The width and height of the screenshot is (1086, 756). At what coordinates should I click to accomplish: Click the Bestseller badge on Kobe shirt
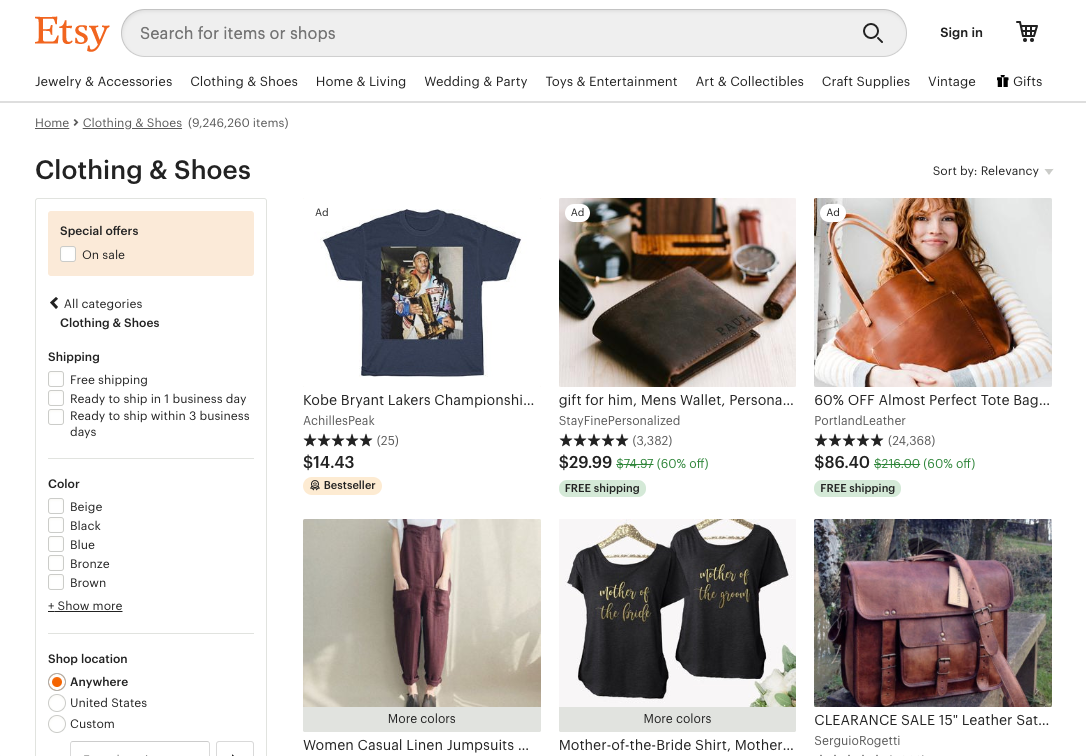click(342, 485)
